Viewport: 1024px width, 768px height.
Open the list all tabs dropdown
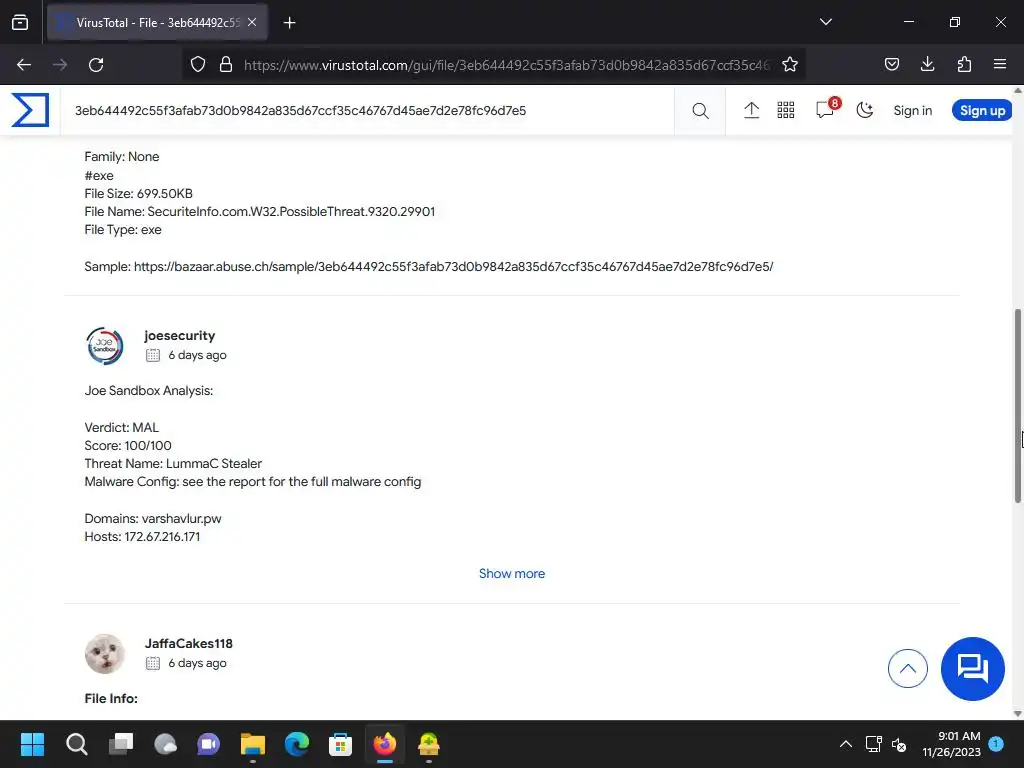[825, 22]
